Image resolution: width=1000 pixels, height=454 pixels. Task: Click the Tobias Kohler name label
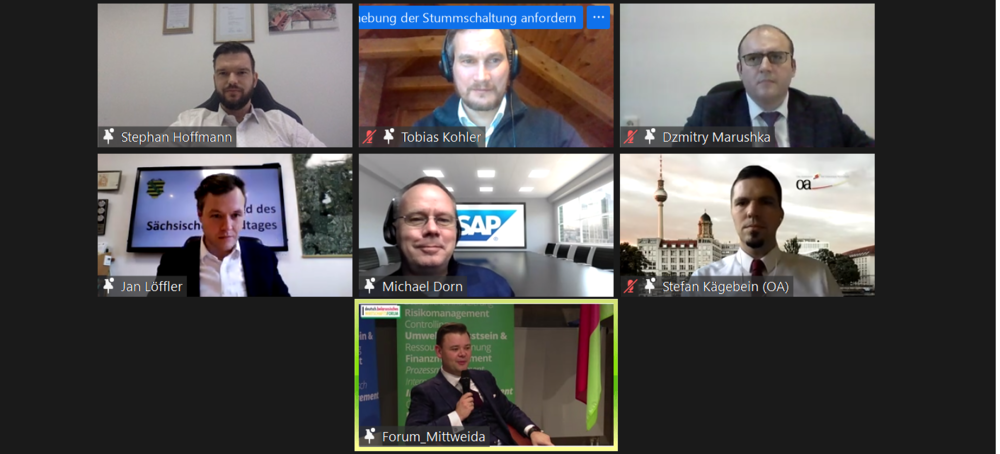pyautogui.click(x=441, y=137)
